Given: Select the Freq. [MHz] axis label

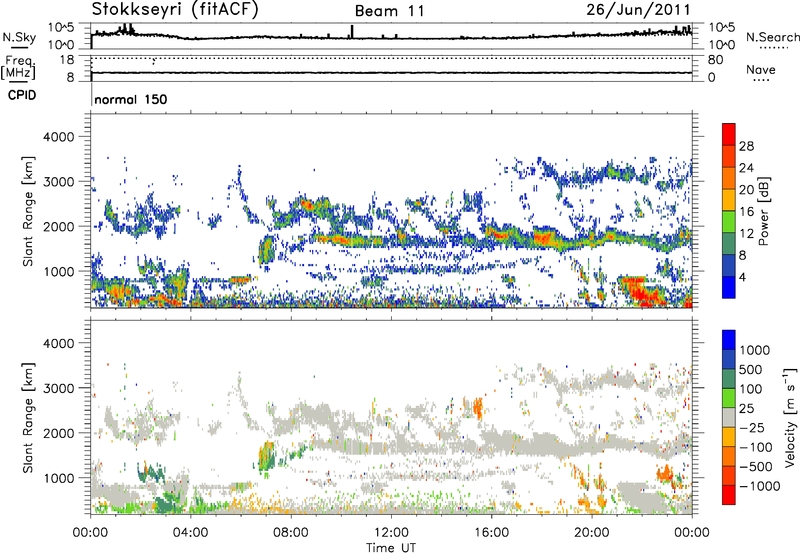Looking at the screenshot, I should click(x=18, y=67).
